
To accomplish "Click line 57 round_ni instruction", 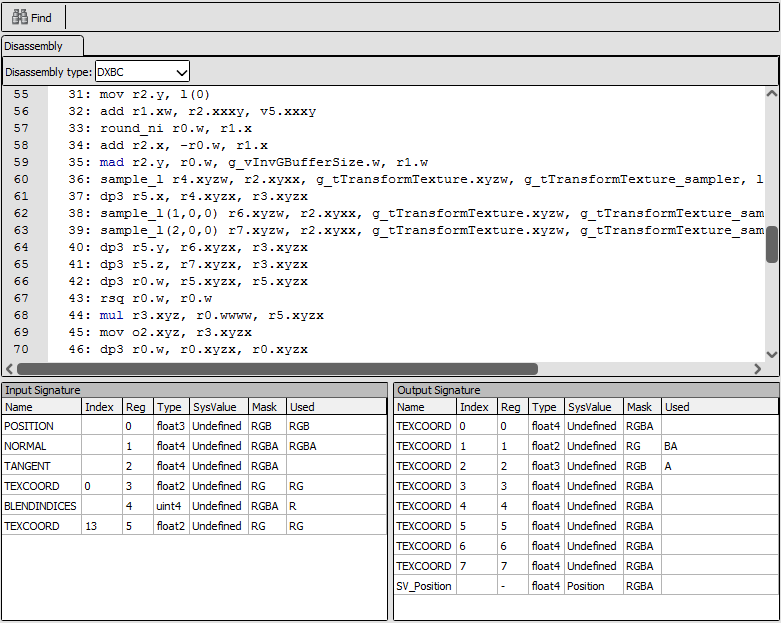I will click(x=160, y=128).
